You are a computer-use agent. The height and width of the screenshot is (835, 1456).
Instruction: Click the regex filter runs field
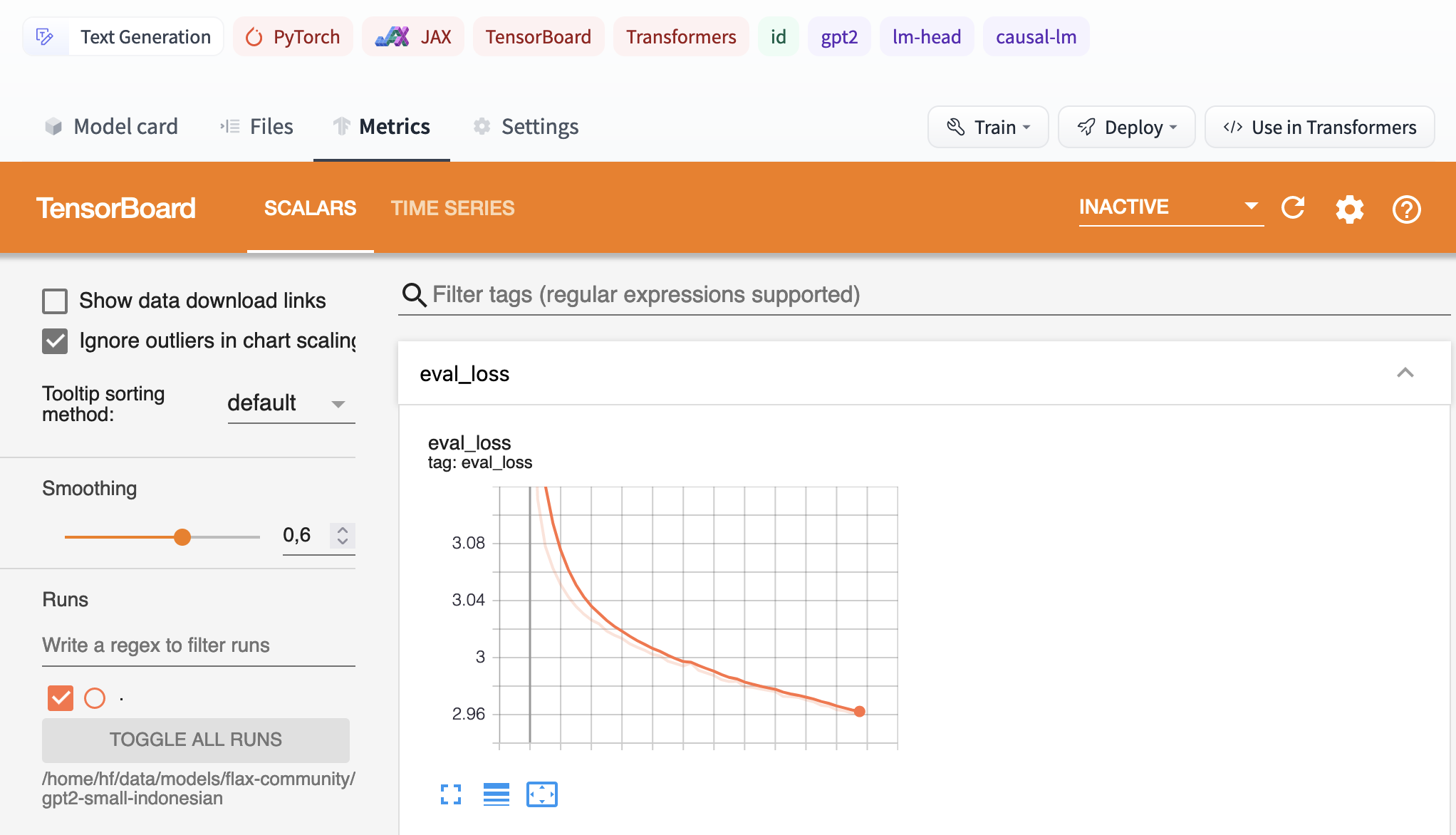199,645
